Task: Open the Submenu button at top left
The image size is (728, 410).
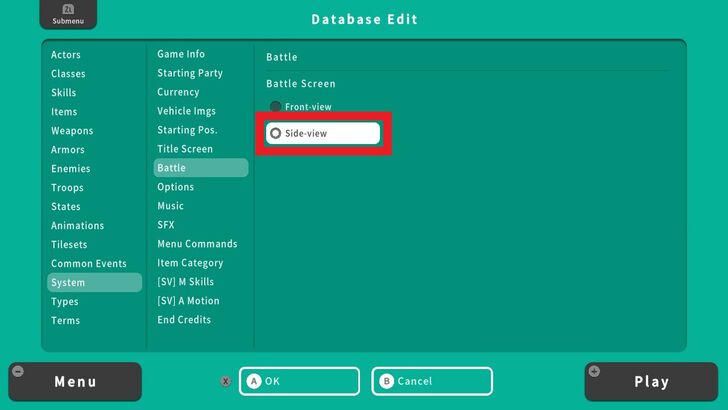Action: 68,15
